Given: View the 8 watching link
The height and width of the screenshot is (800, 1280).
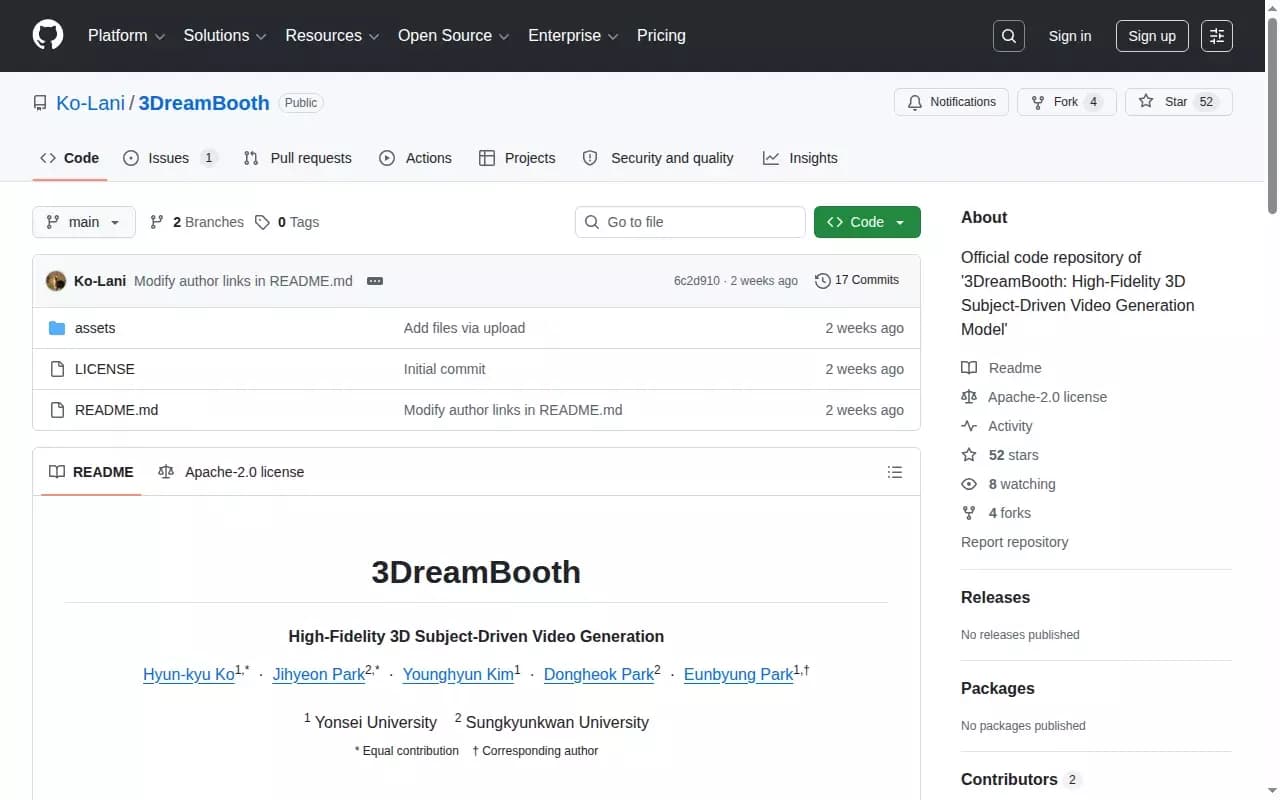Looking at the screenshot, I should [x=1008, y=484].
